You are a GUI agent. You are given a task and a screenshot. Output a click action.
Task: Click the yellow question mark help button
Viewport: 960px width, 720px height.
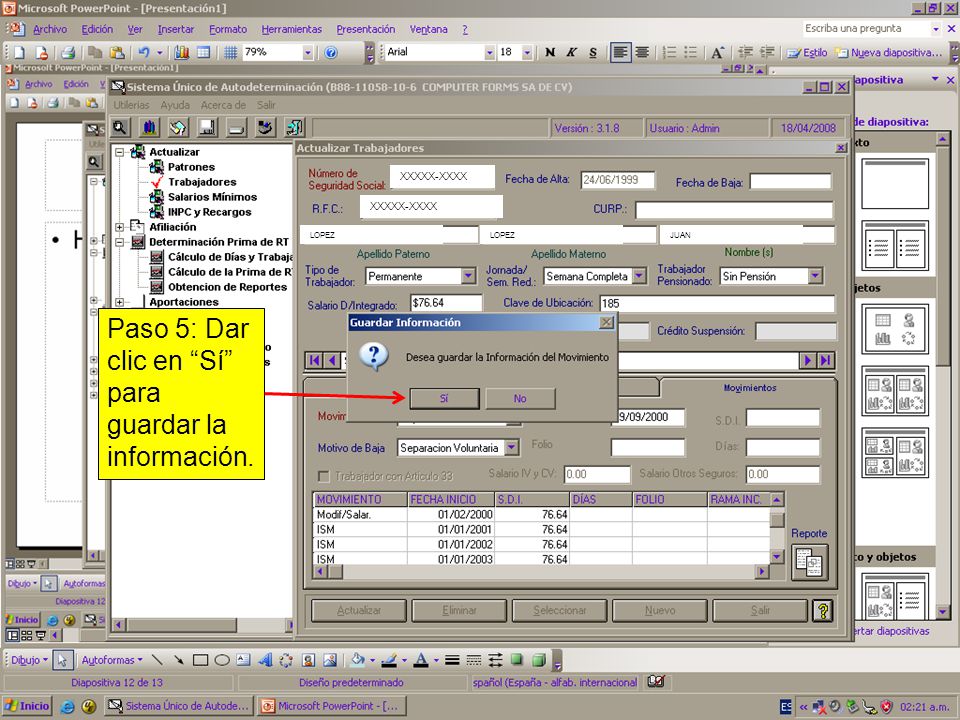(x=823, y=610)
